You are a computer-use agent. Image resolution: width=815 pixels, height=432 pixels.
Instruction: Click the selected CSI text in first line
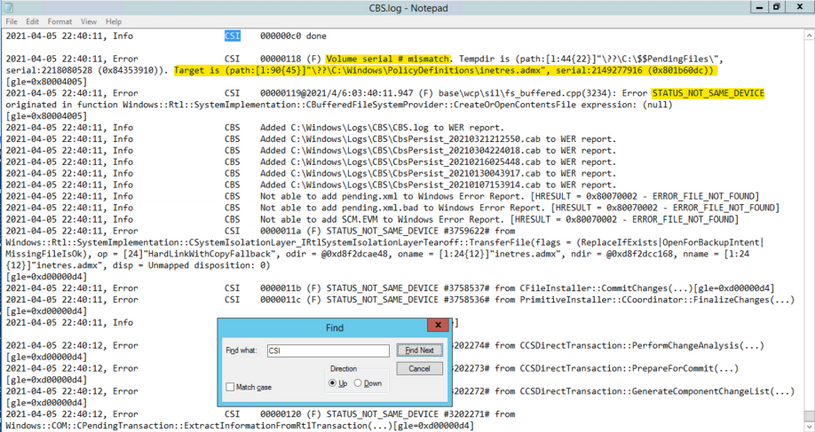point(233,35)
